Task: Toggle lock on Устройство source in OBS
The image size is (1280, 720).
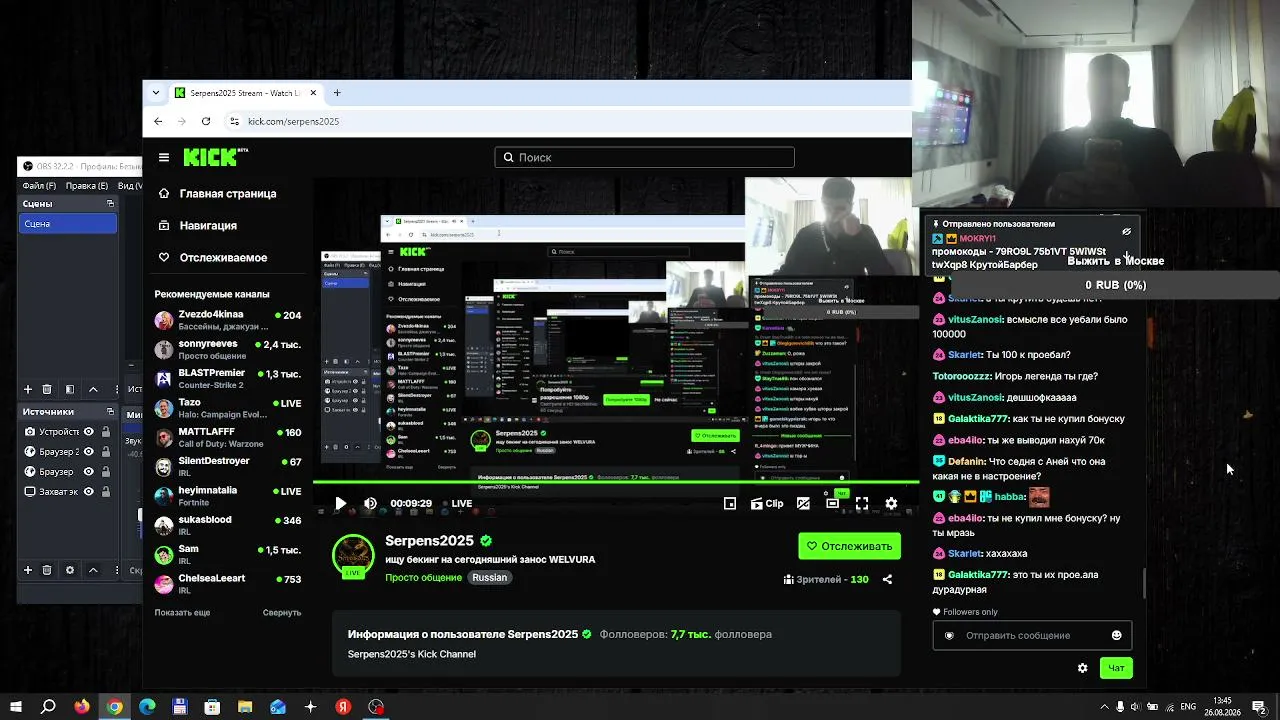Action: 104,432
